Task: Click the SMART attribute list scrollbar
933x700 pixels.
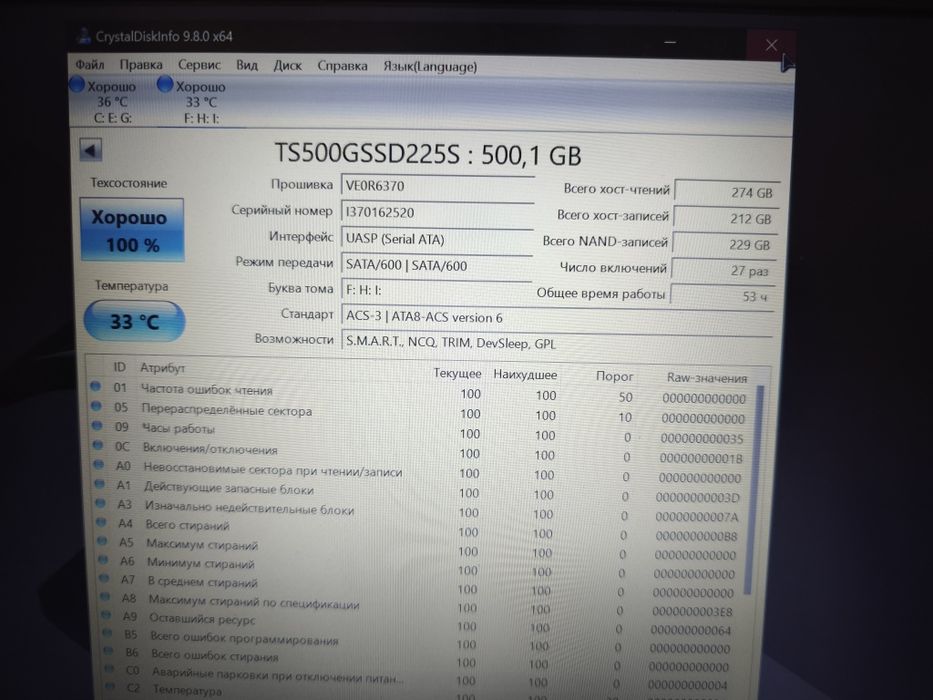Action: coord(754,490)
